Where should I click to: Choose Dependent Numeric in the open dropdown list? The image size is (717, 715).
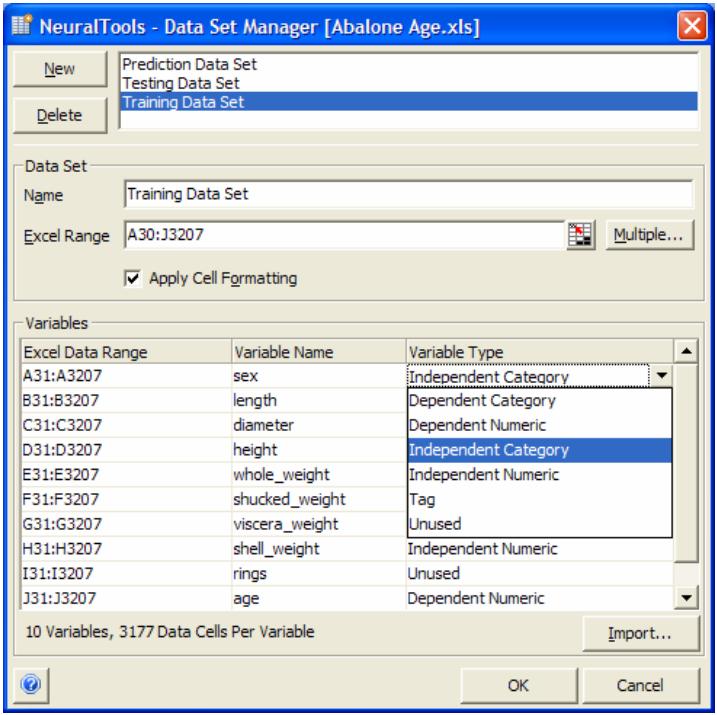point(539,425)
